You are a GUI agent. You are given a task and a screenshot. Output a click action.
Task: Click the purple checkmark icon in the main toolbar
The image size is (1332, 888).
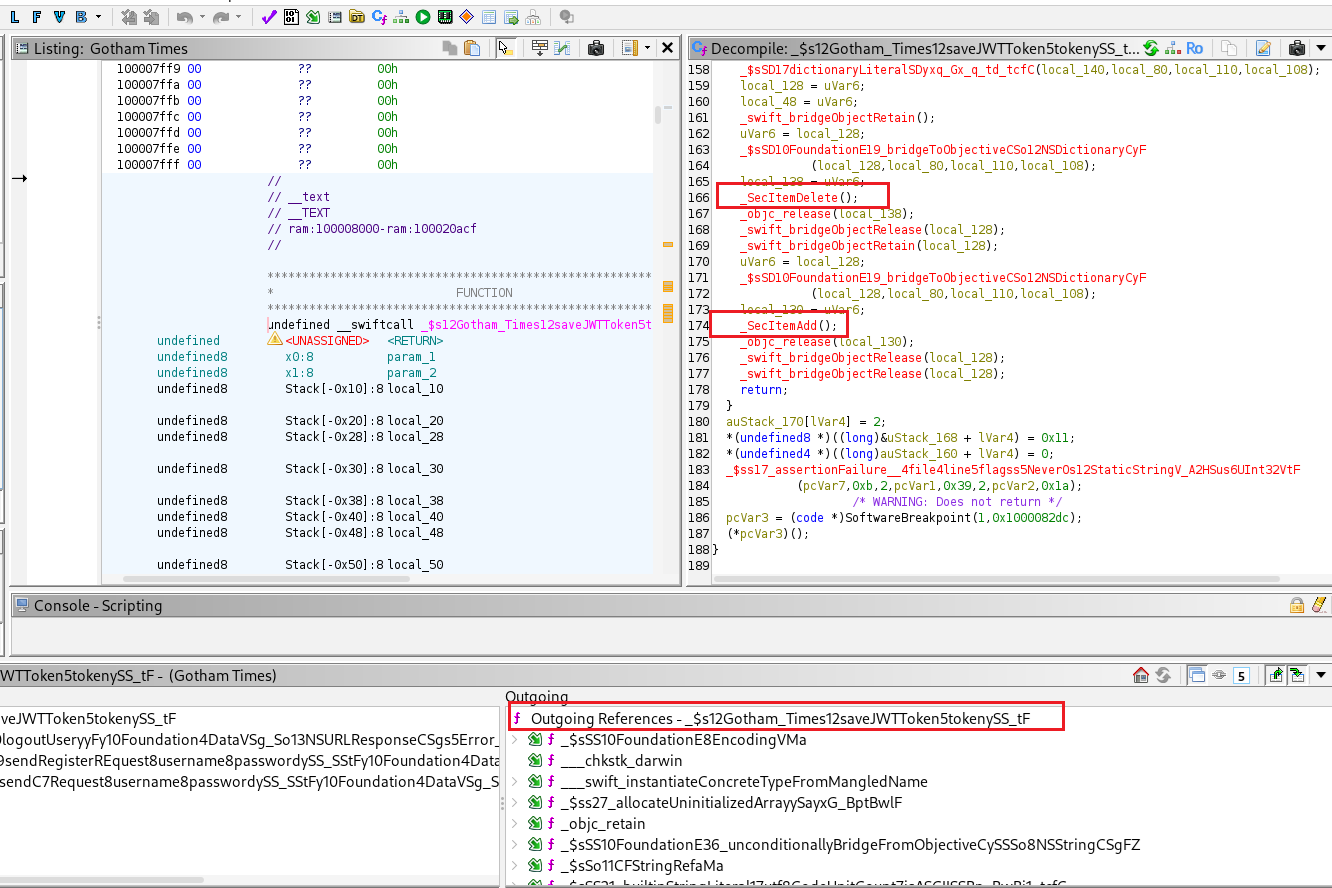click(x=269, y=17)
